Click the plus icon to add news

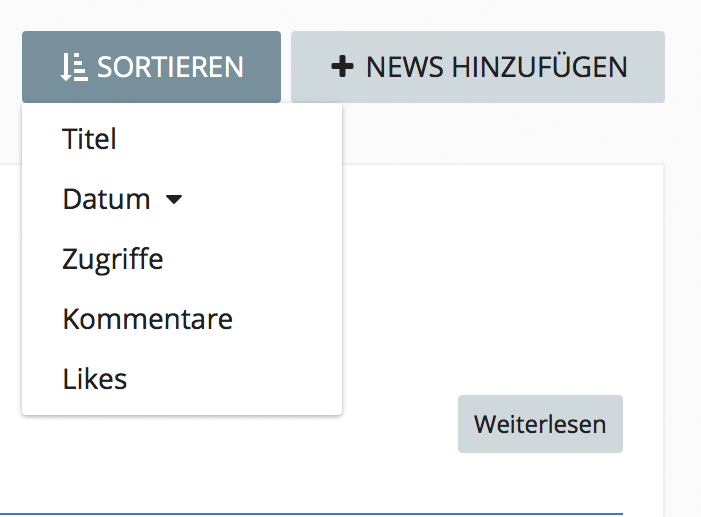(x=342, y=67)
